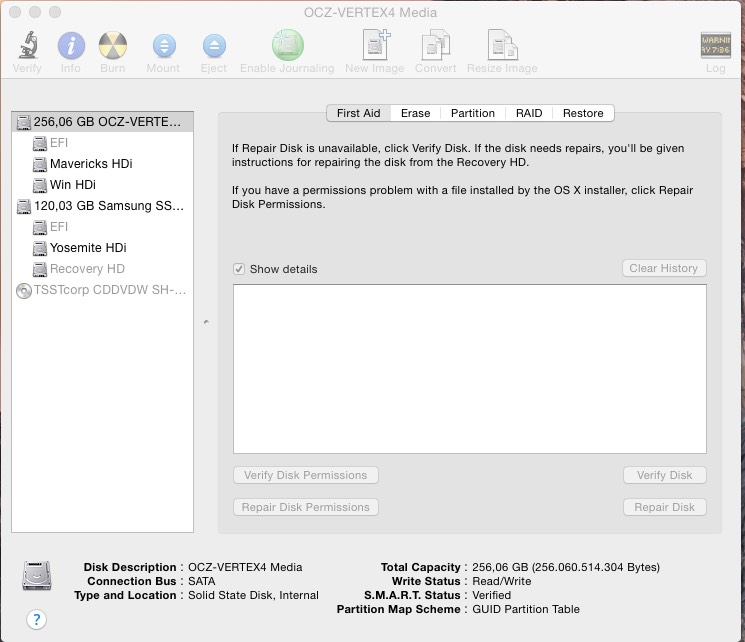745x642 pixels.
Task: Click the Burn disc toolbar icon
Action: point(113,46)
